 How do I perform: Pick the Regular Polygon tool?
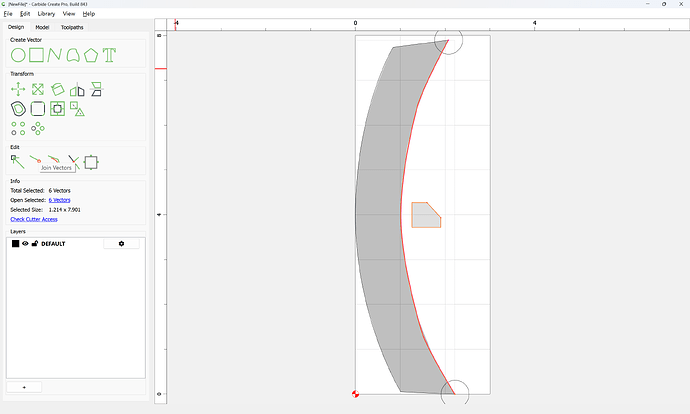[x=91, y=55]
